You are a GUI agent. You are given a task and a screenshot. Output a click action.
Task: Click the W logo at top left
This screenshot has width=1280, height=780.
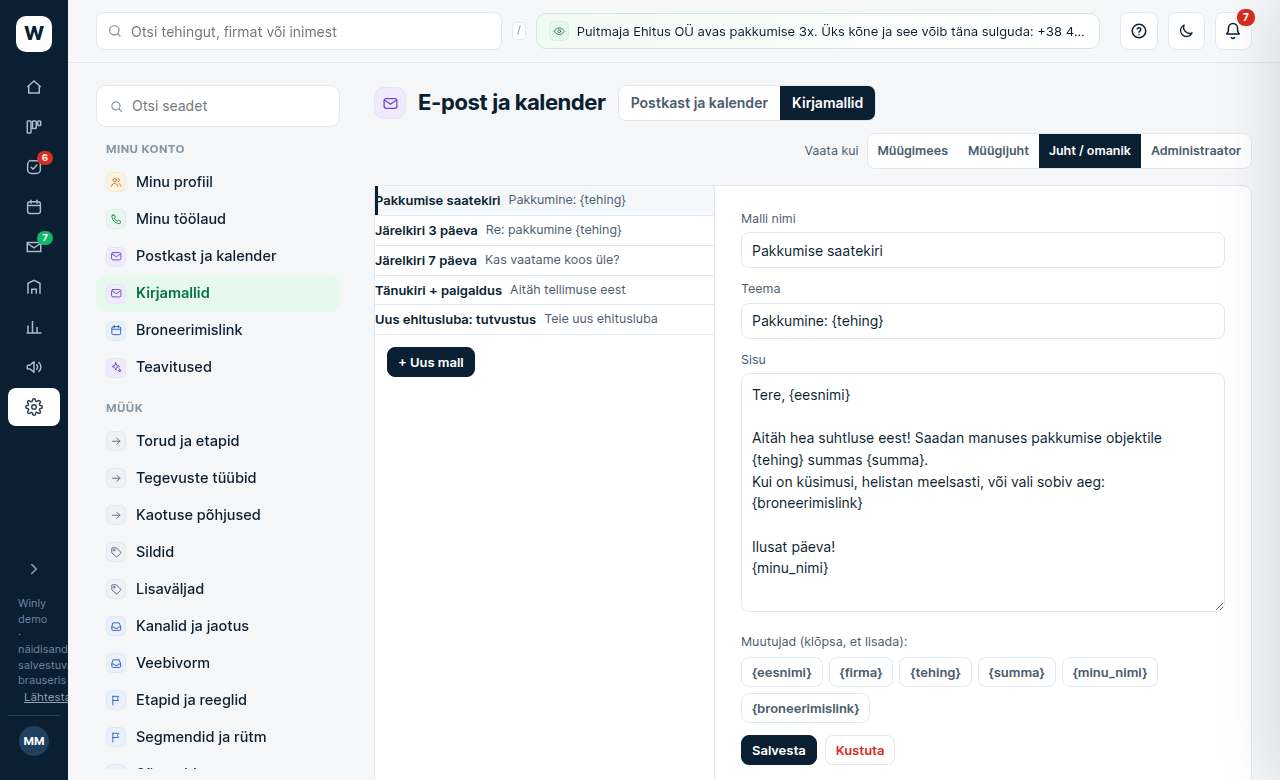point(34,34)
